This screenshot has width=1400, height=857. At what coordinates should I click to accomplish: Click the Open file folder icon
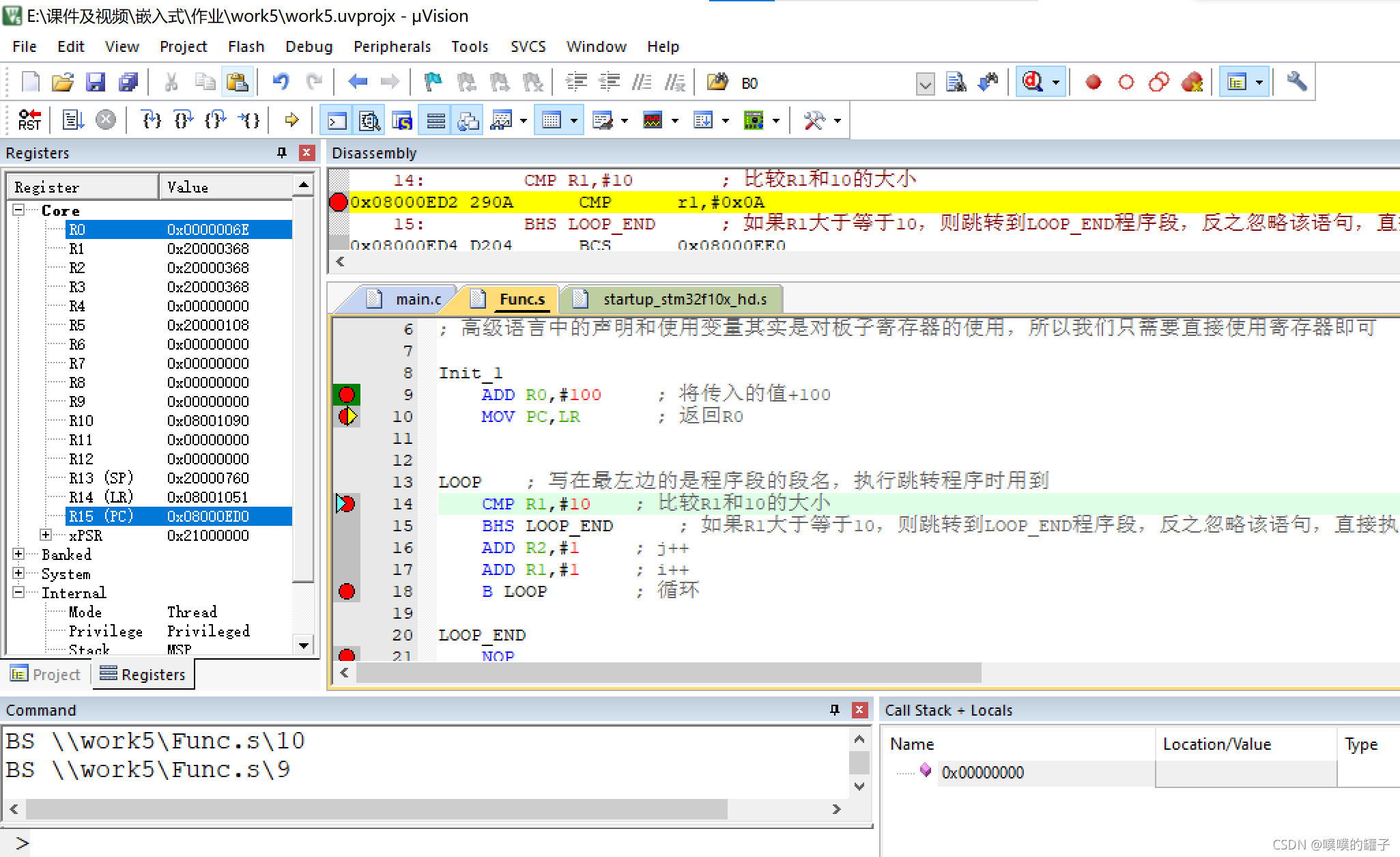coord(63,82)
